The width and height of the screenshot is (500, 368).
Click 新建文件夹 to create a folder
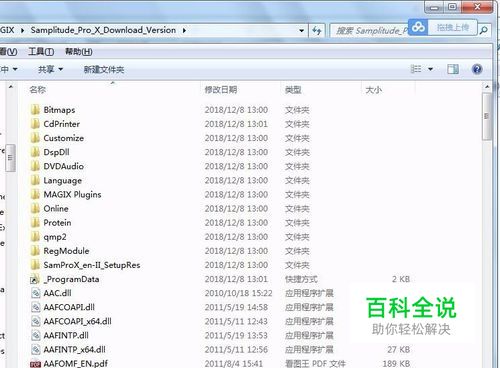pyautogui.click(x=104, y=69)
